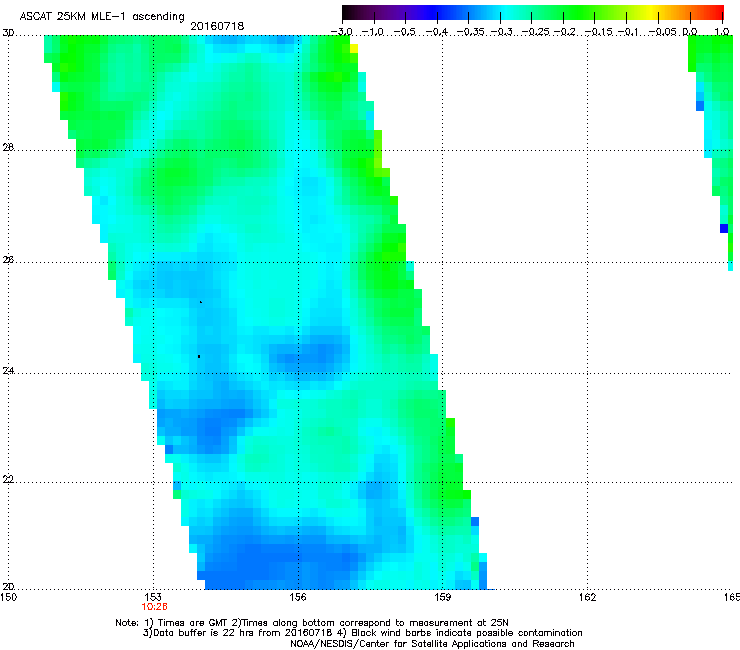Click the latitude axis label '30'
This screenshot has height=650, width=740.
pyautogui.click(x=8, y=33)
